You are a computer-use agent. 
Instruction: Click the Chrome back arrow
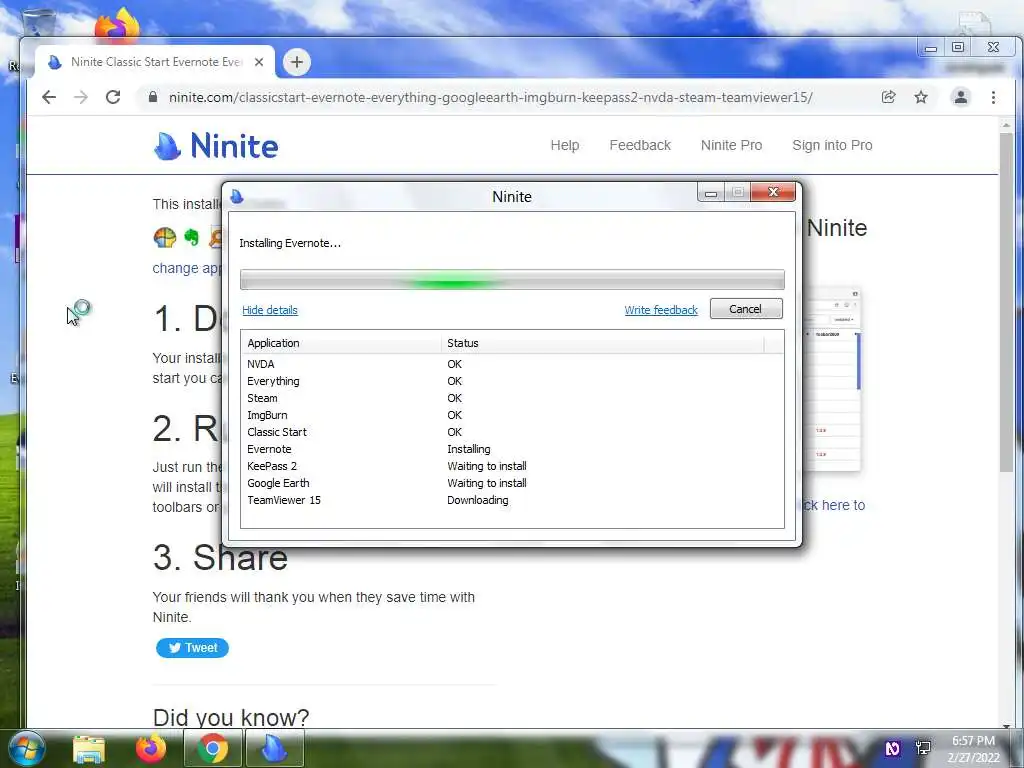pyautogui.click(x=49, y=97)
